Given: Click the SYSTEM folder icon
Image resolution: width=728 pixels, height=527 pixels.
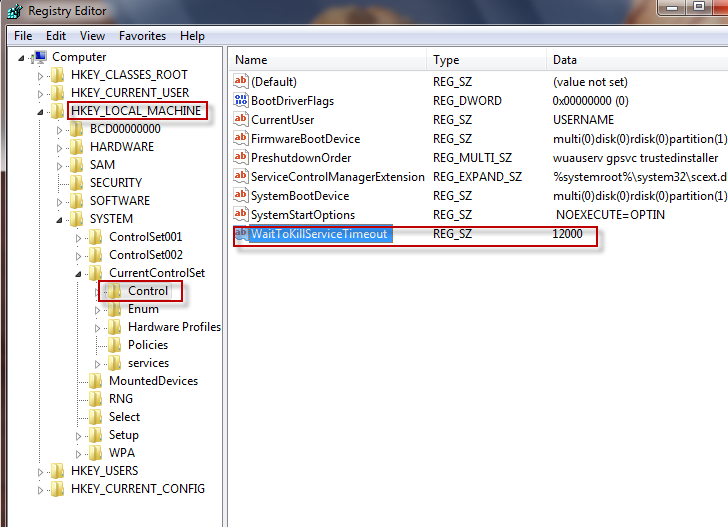Looking at the screenshot, I should pos(76,219).
